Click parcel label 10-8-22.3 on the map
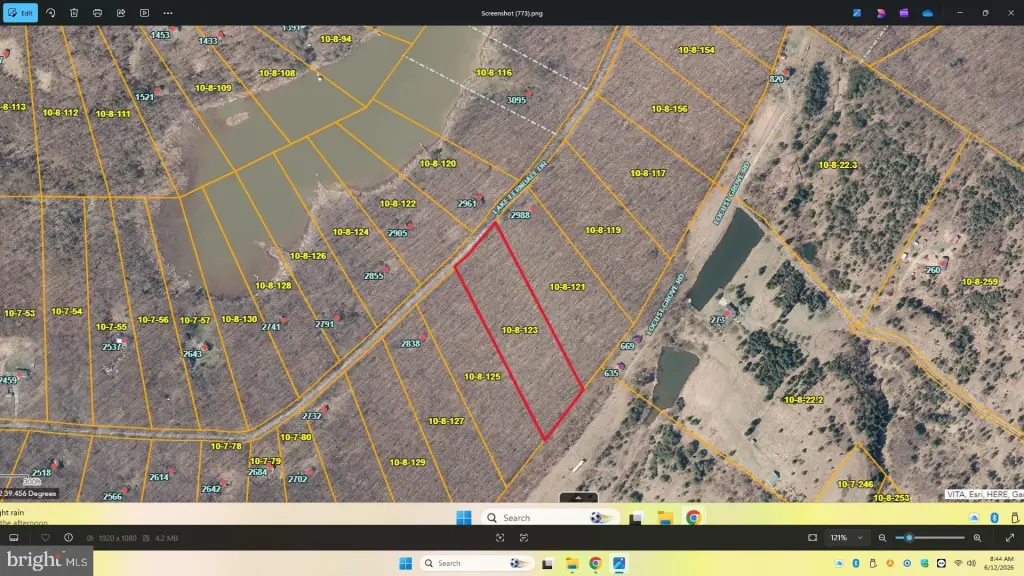The height and width of the screenshot is (576, 1024). pos(838,165)
